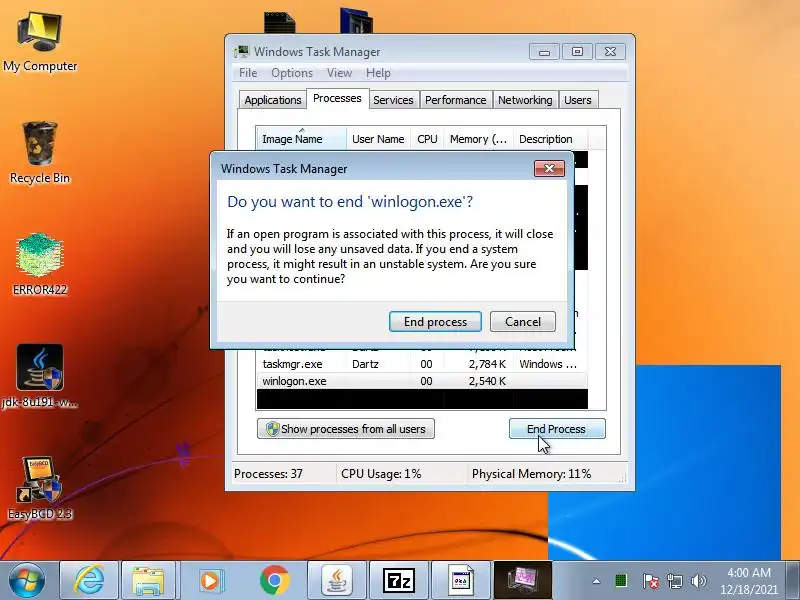Click the Show desktop strip

[x=793, y=581]
